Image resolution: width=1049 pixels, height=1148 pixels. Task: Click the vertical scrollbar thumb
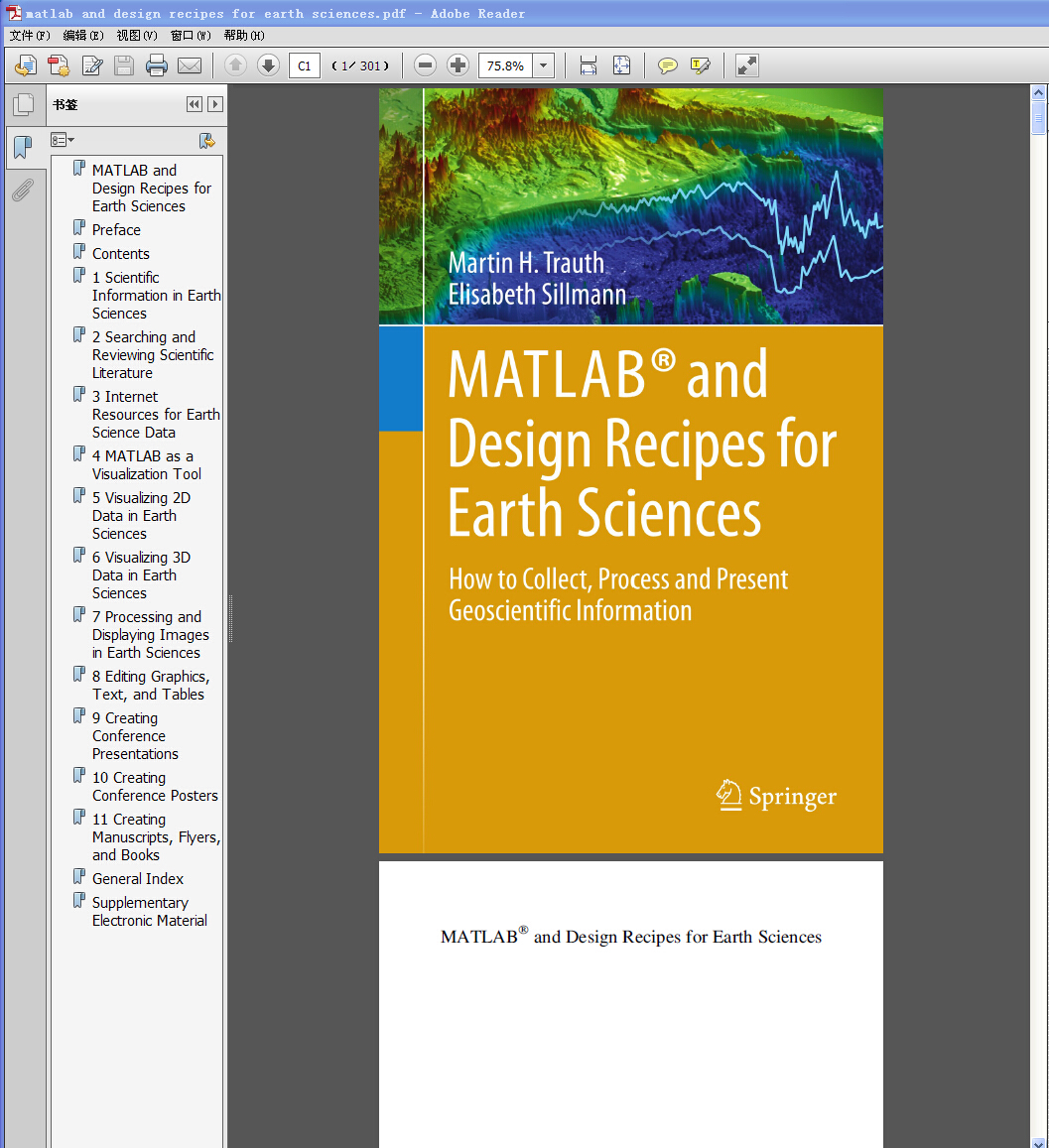[1038, 118]
